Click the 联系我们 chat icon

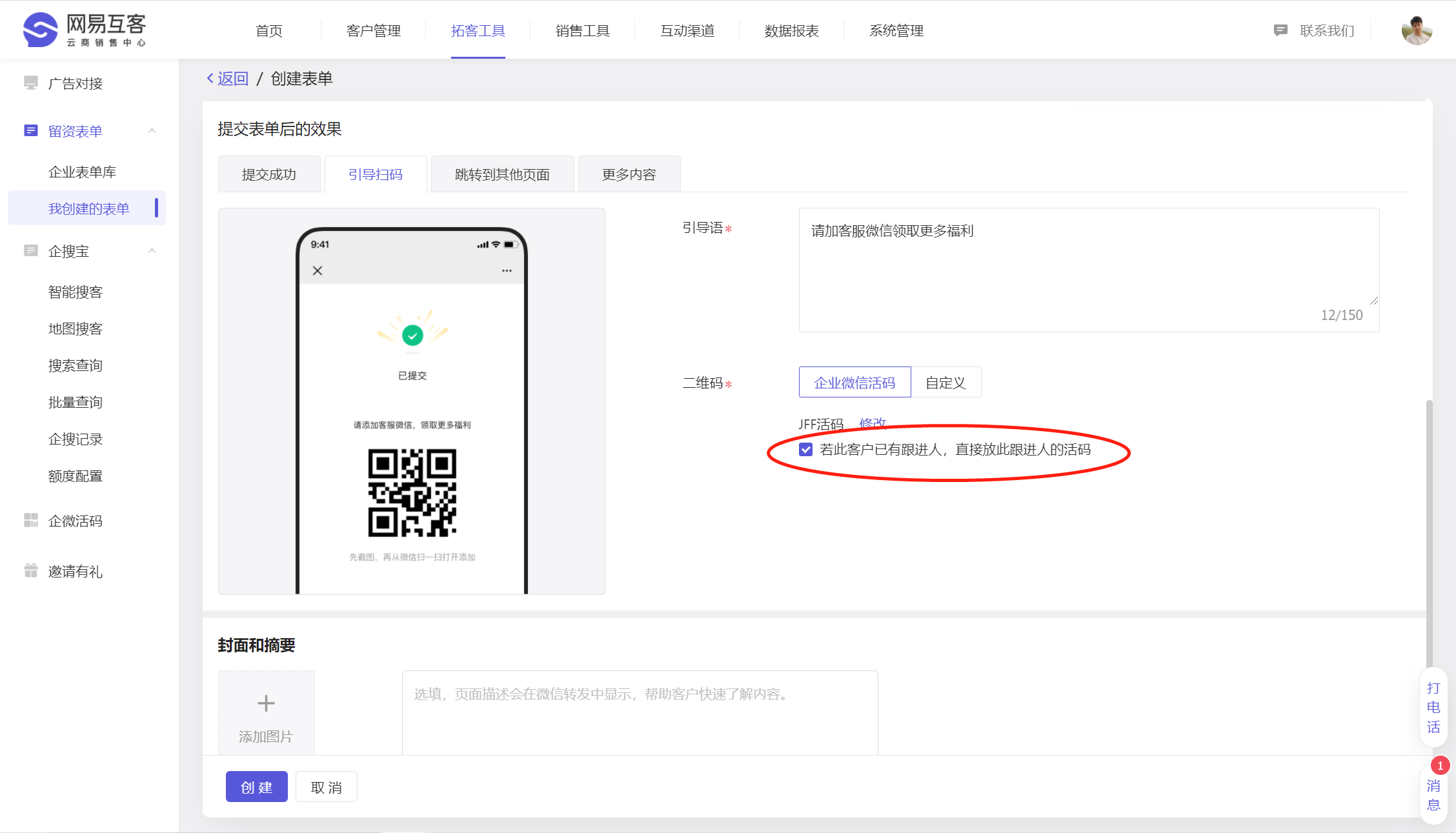pos(1280,30)
